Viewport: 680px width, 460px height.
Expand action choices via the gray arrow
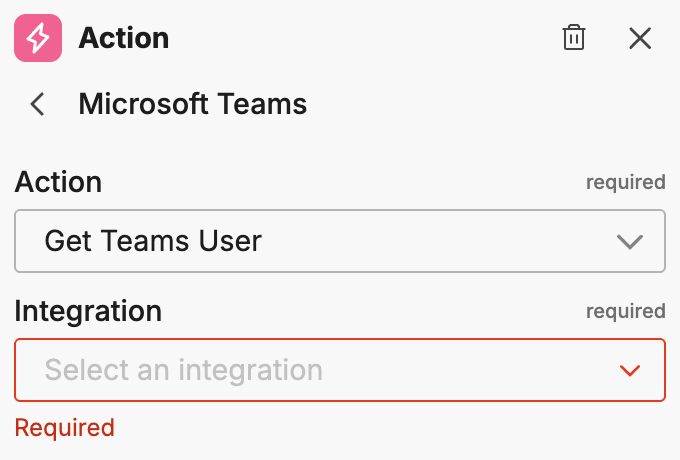click(629, 241)
